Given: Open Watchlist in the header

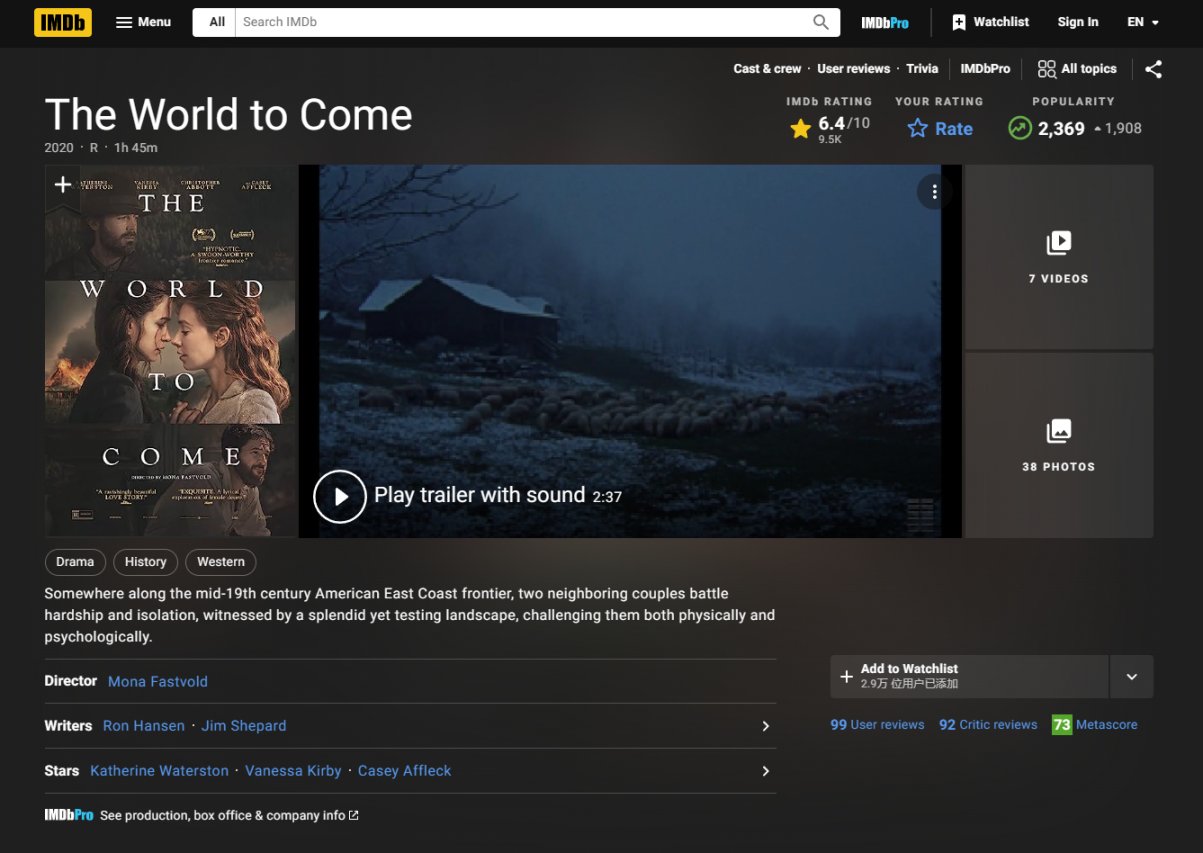Looking at the screenshot, I should (990, 22).
